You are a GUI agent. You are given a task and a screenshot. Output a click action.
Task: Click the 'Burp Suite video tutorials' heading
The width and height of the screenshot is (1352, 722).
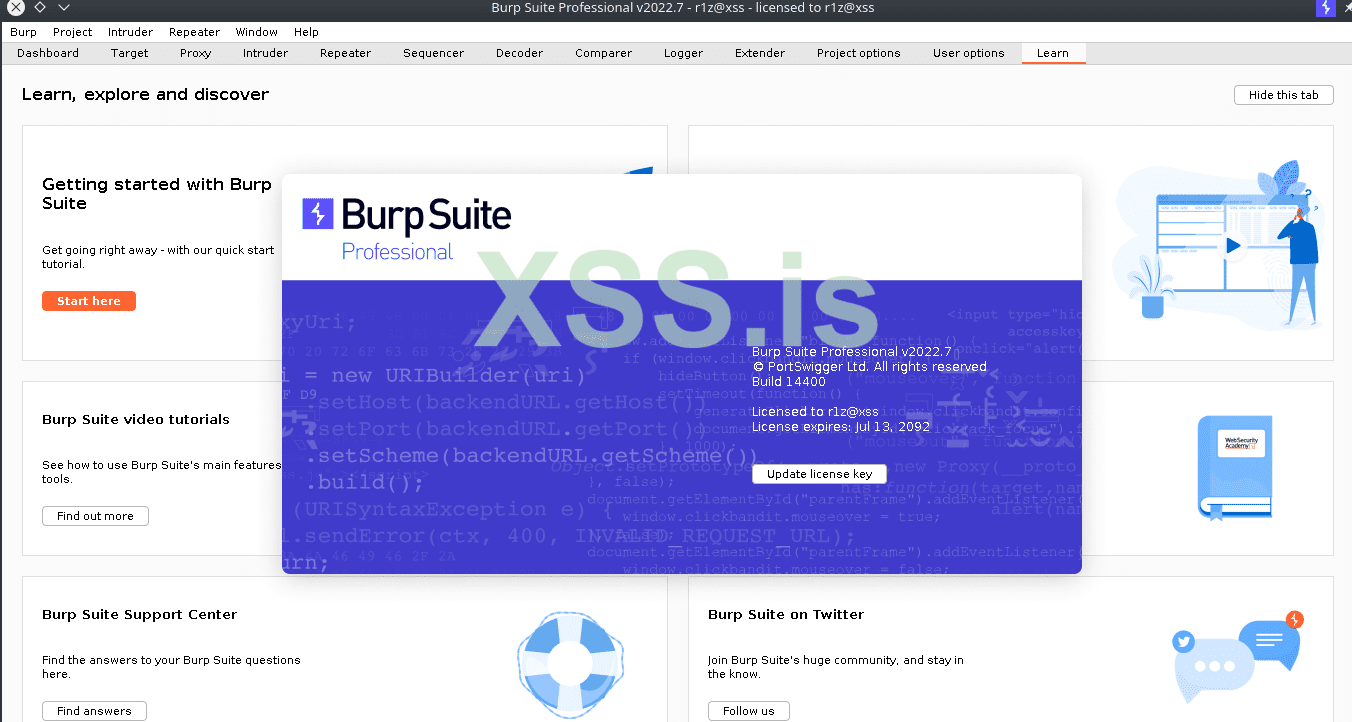pyautogui.click(x=136, y=420)
